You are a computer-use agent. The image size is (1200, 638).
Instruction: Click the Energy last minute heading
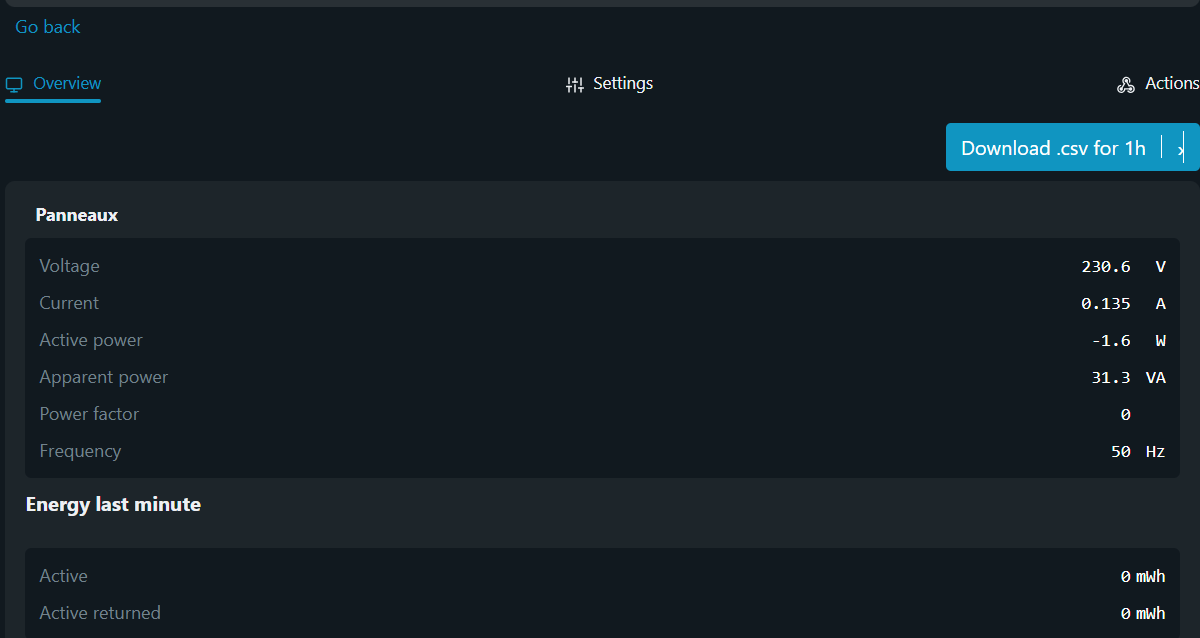click(113, 505)
